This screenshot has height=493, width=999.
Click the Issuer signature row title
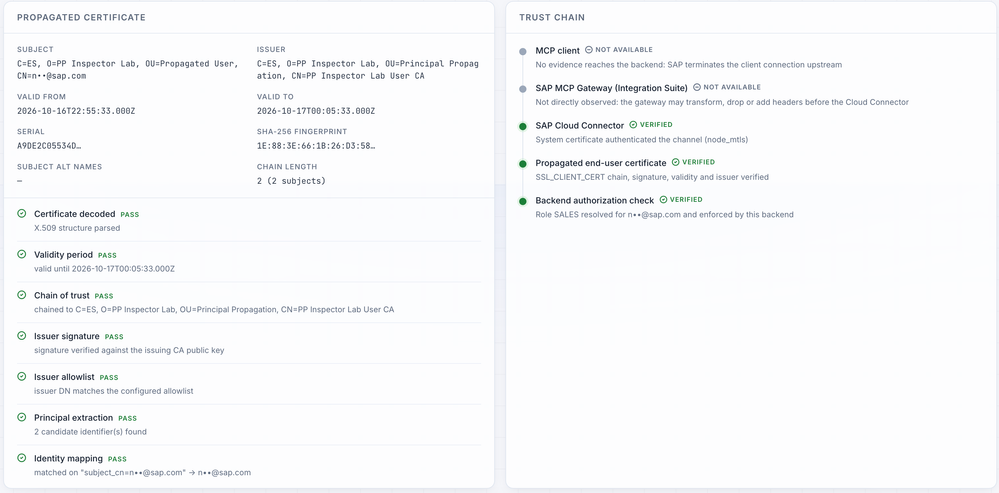coord(67,336)
